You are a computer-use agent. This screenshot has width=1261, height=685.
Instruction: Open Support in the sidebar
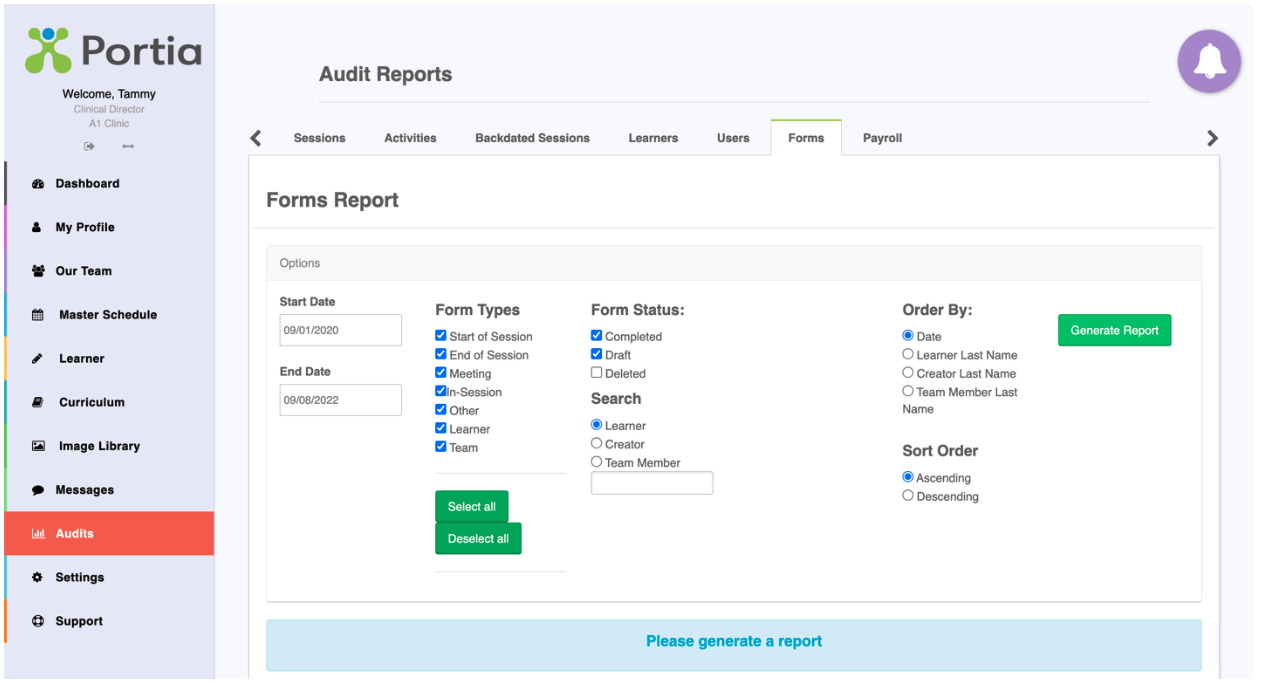[x=109, y=621]
